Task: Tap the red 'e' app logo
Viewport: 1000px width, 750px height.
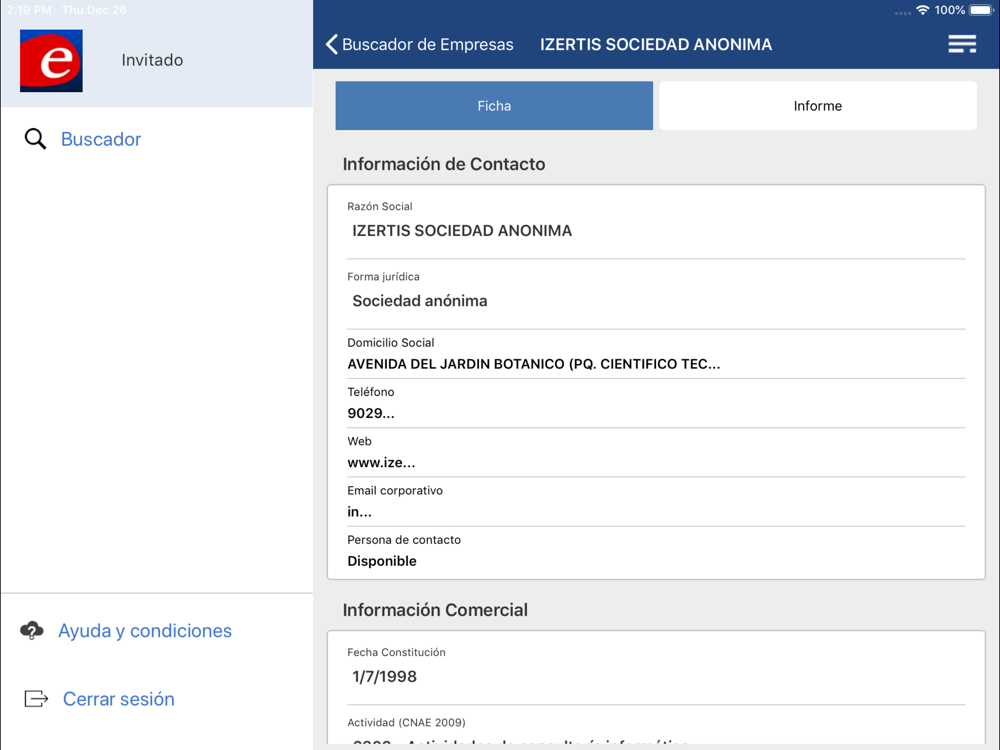Action: click(x=51, y=61)
